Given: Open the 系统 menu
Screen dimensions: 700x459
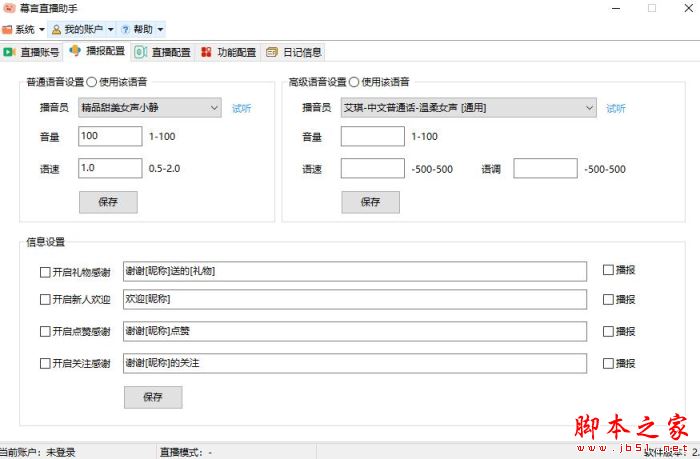Looking at the screenshot, I should (23, 30).
